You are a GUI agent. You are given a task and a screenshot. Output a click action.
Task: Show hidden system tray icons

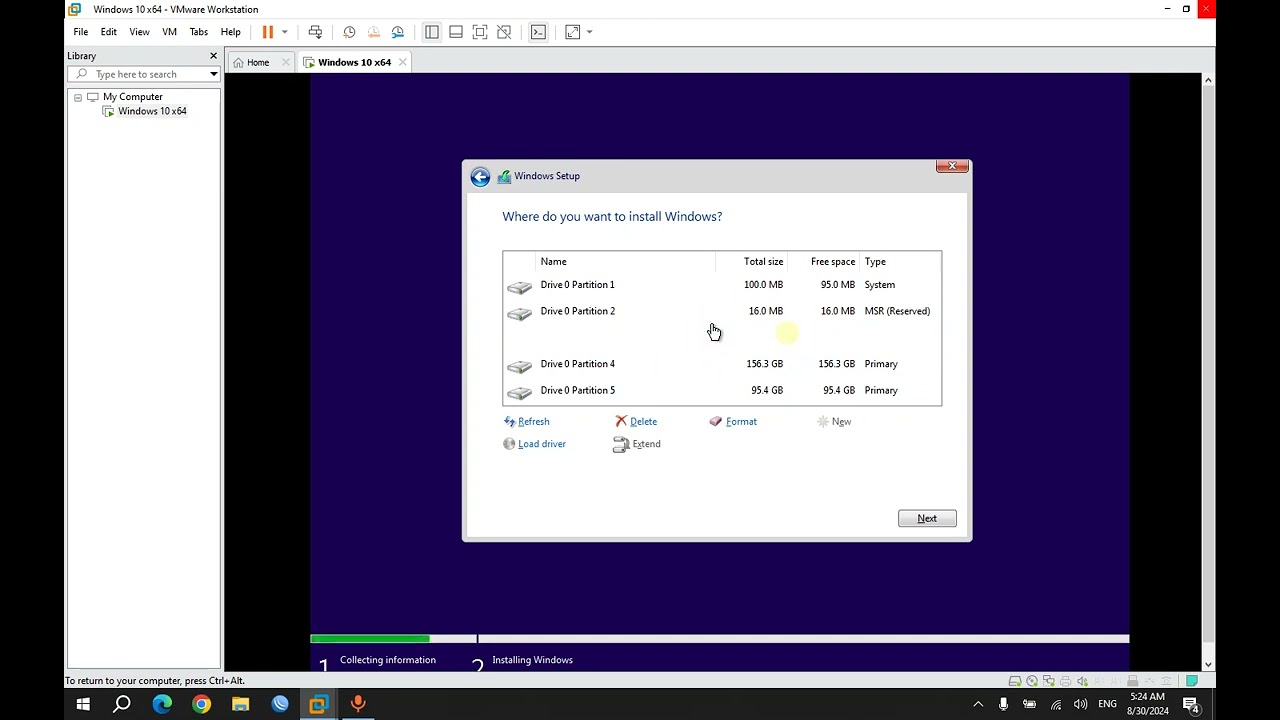pos(978,704)
